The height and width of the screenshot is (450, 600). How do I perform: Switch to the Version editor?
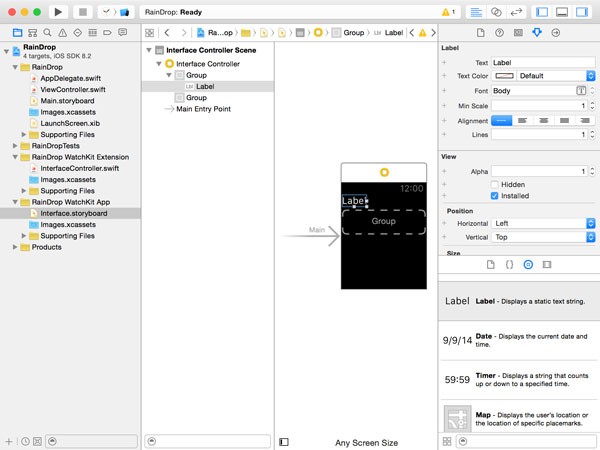(516, 12)
